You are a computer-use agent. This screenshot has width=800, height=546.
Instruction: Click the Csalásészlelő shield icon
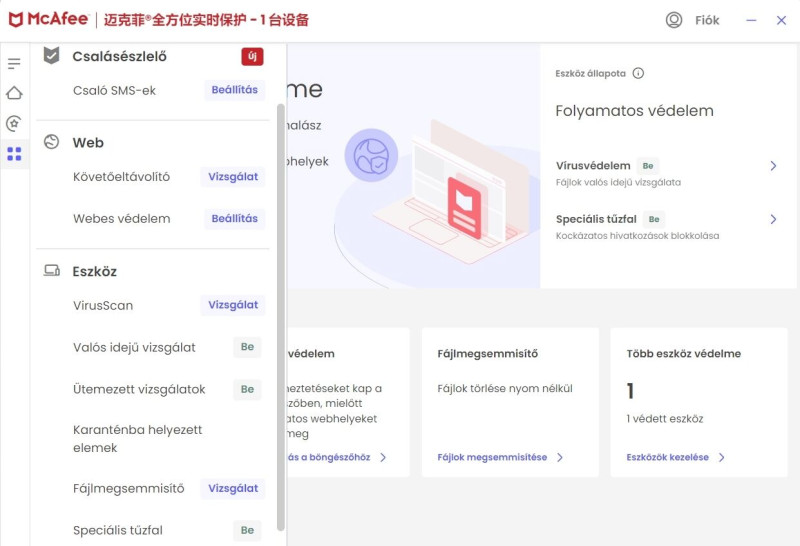(x=52, y=56)
